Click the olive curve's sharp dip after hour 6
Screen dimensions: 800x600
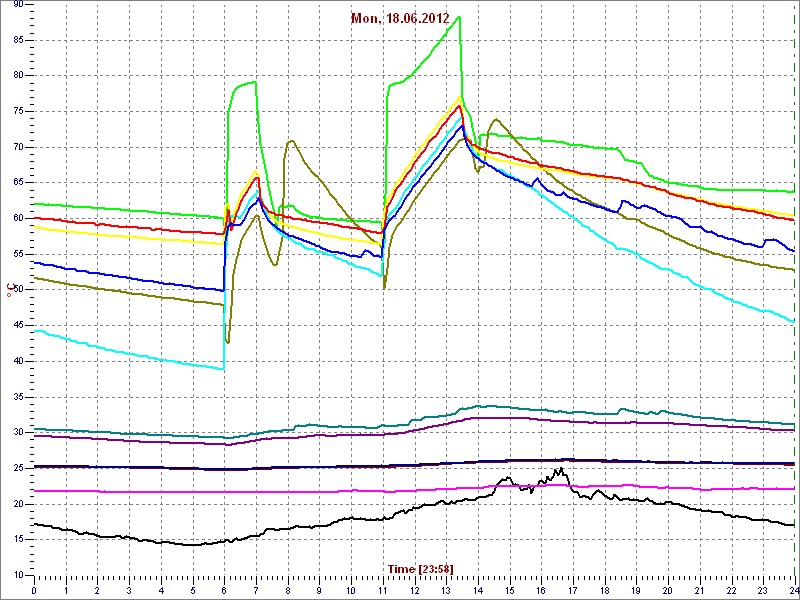pos(228,342)
